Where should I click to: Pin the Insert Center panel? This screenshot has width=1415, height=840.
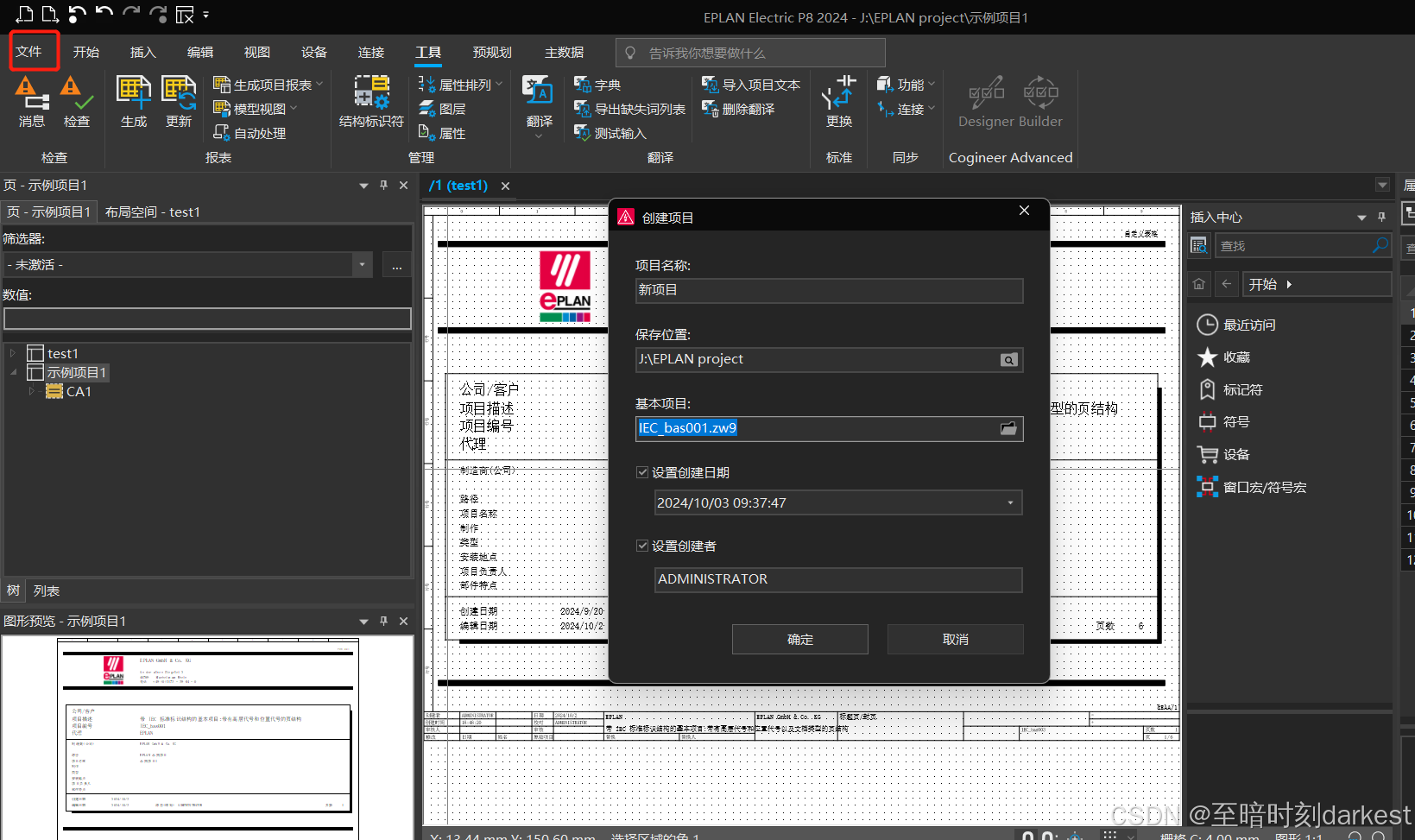1382,218
